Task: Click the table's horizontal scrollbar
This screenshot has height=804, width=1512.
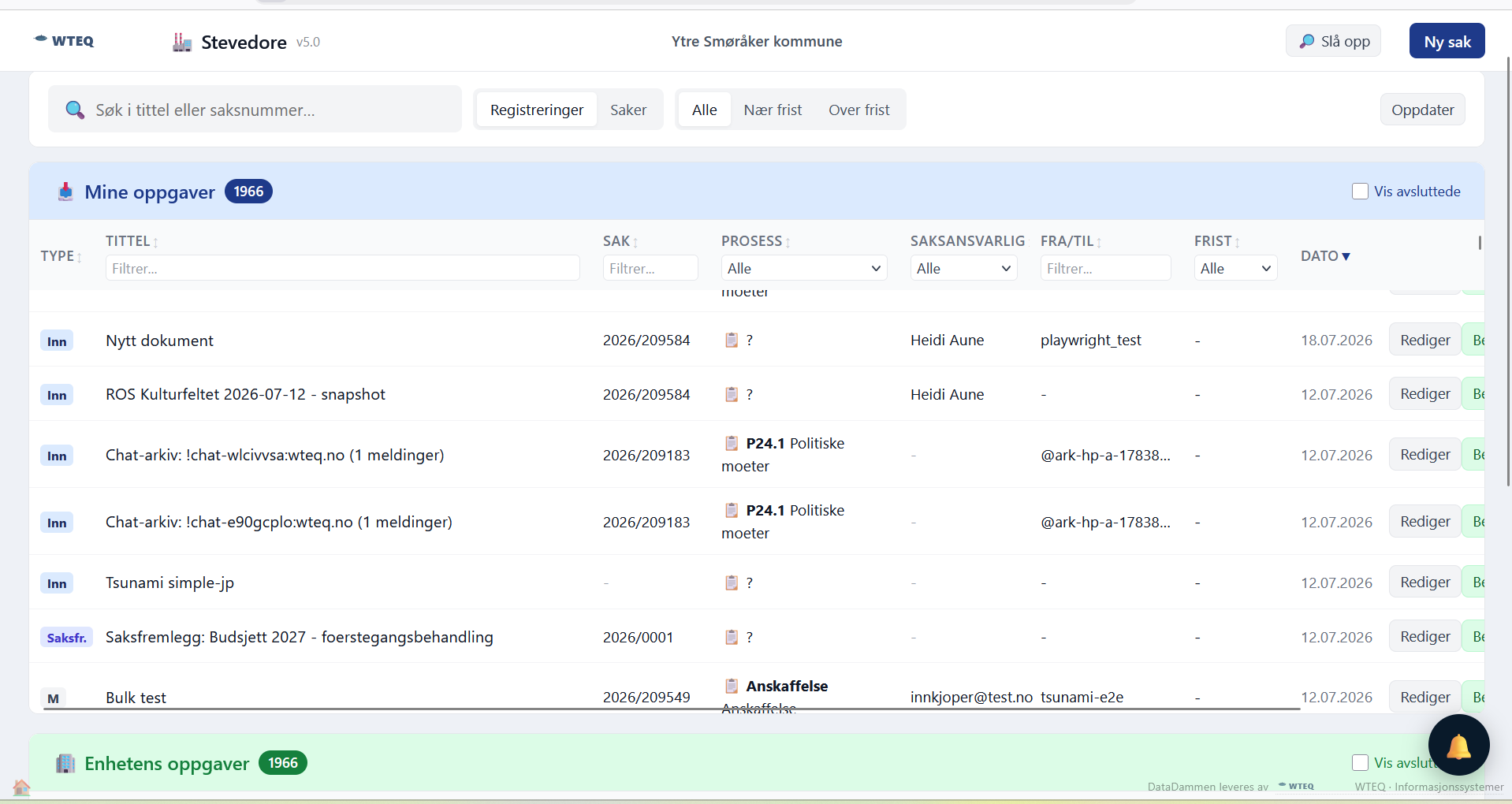Action: 672,709
